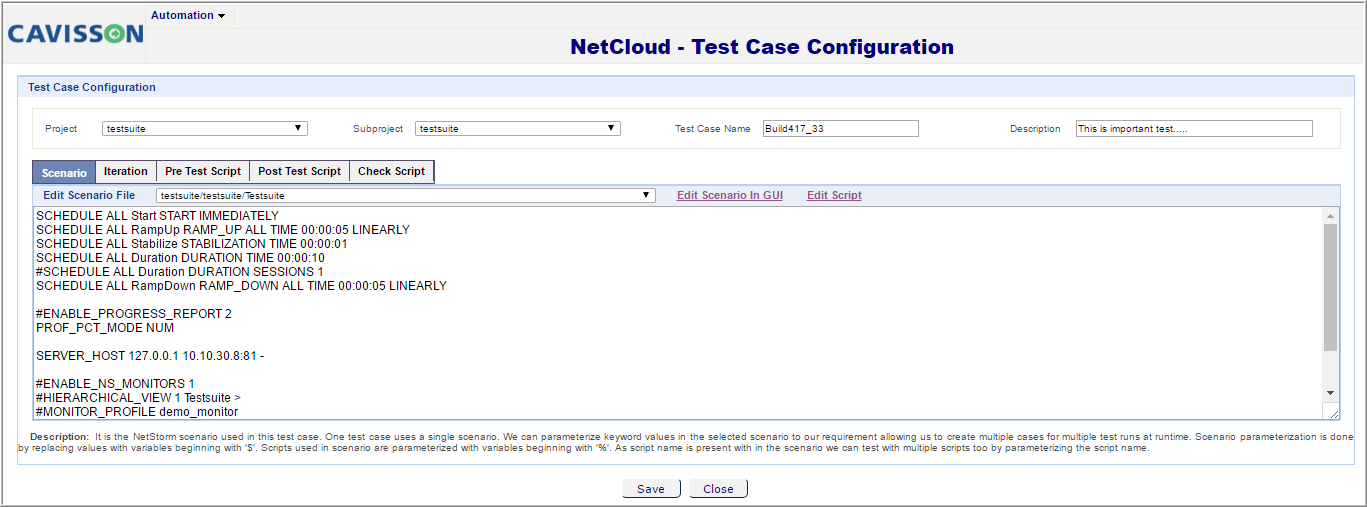This screenshot has width=1367, height=507.
Task: Open the Pre Test Script tab
Action: tap(203, 172)
